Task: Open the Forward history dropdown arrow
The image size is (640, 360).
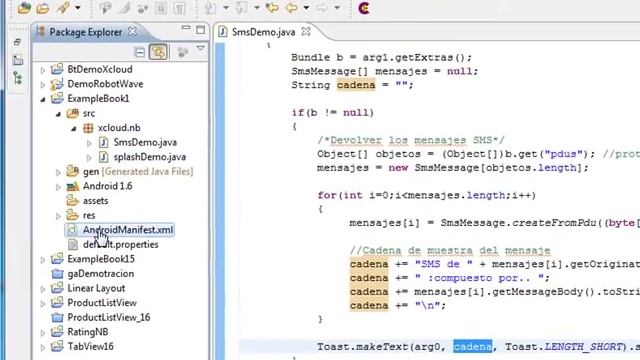Action: point(337,8)
